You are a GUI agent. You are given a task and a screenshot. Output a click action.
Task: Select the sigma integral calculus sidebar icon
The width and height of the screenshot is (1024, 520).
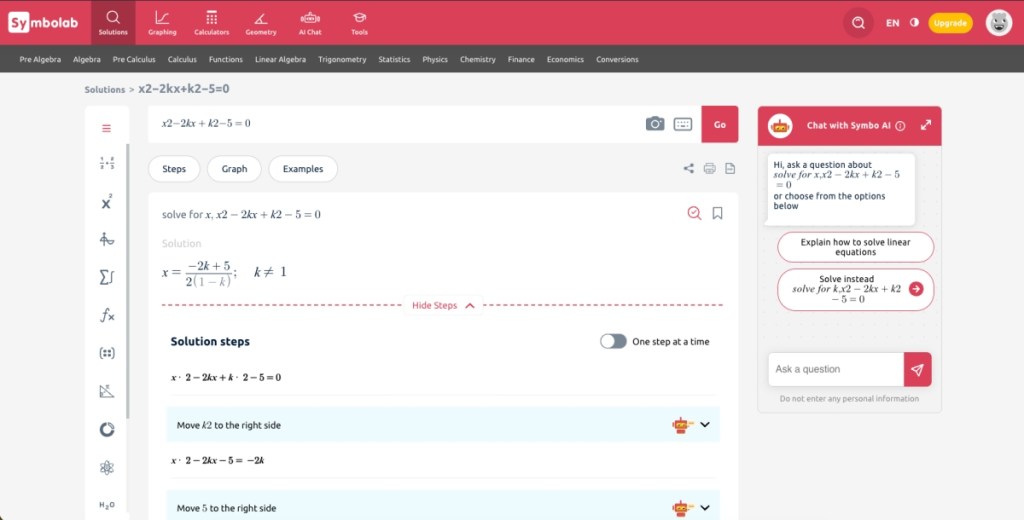click(106, 278)
